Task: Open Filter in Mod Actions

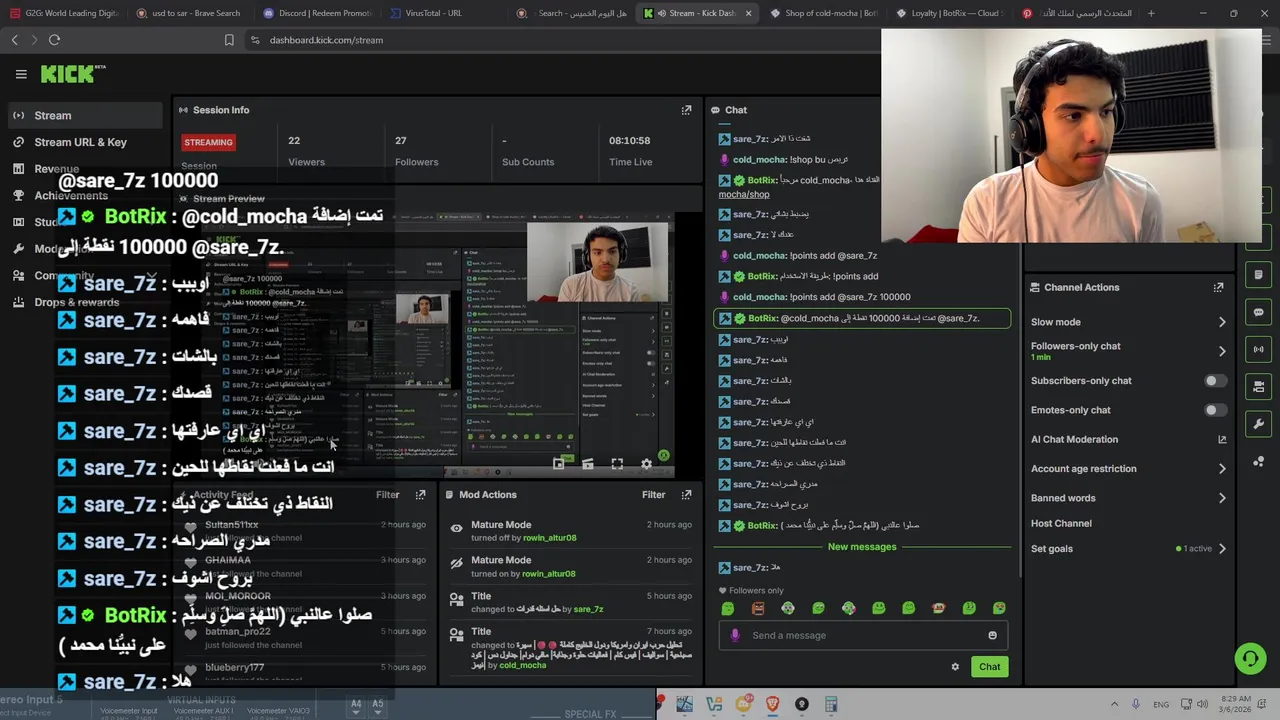Action: coord(653,494)
